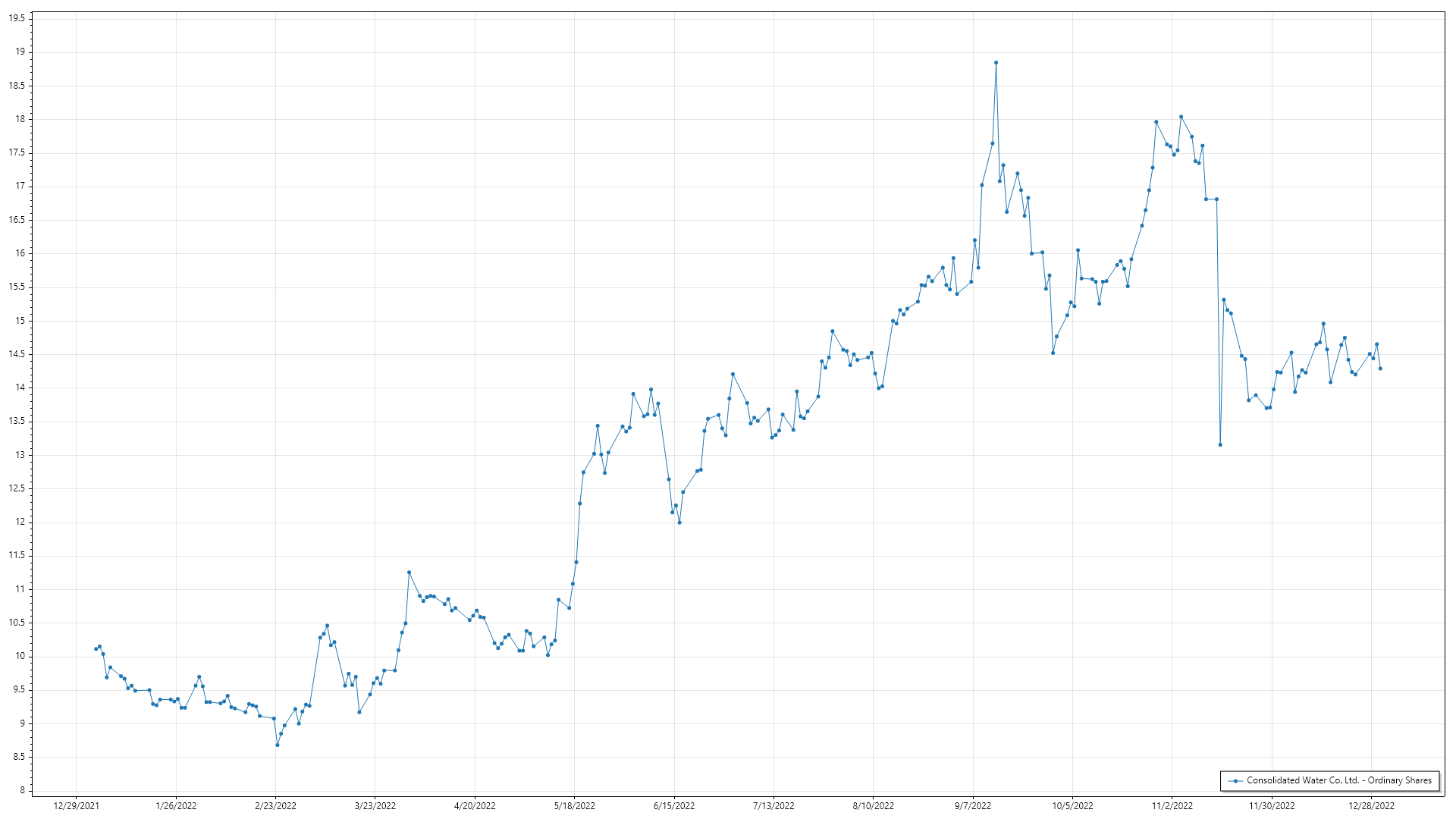This screenshot has width=1456, height=819.
Task: Click the 11/2/2022 date axis label
Action: click(x=1172, y=806)
